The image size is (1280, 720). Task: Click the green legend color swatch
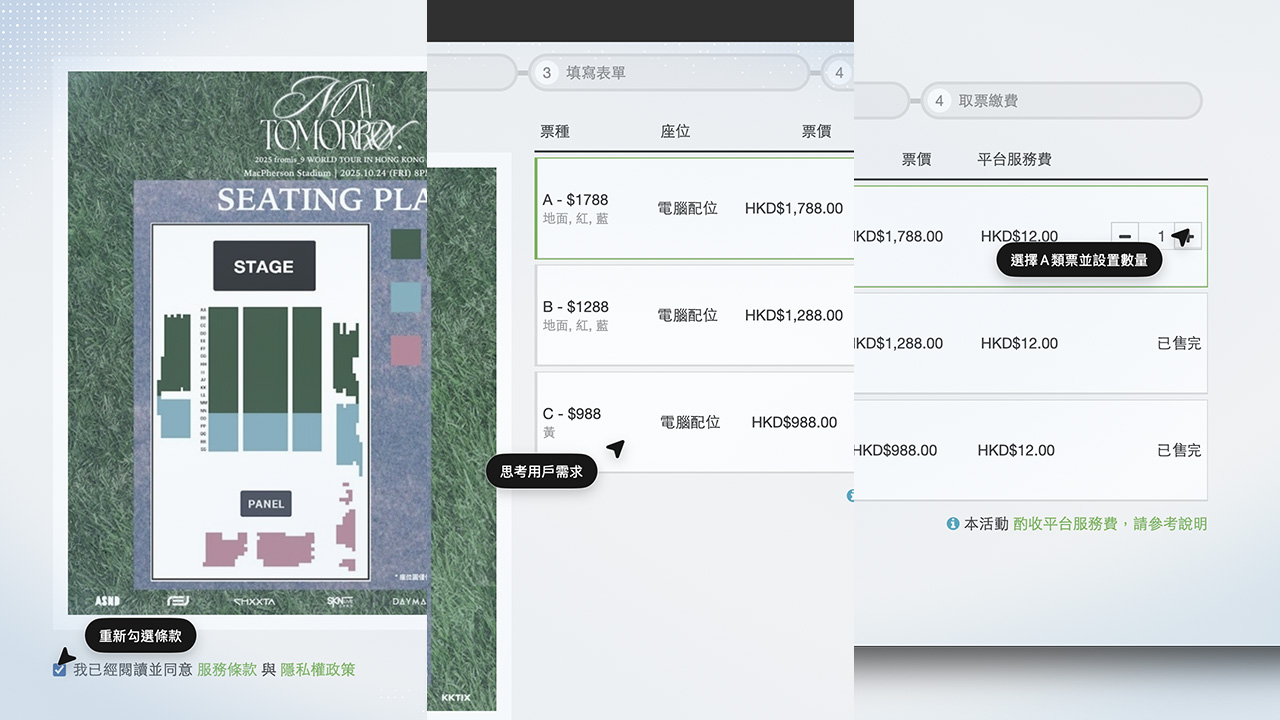pos(405,244)
